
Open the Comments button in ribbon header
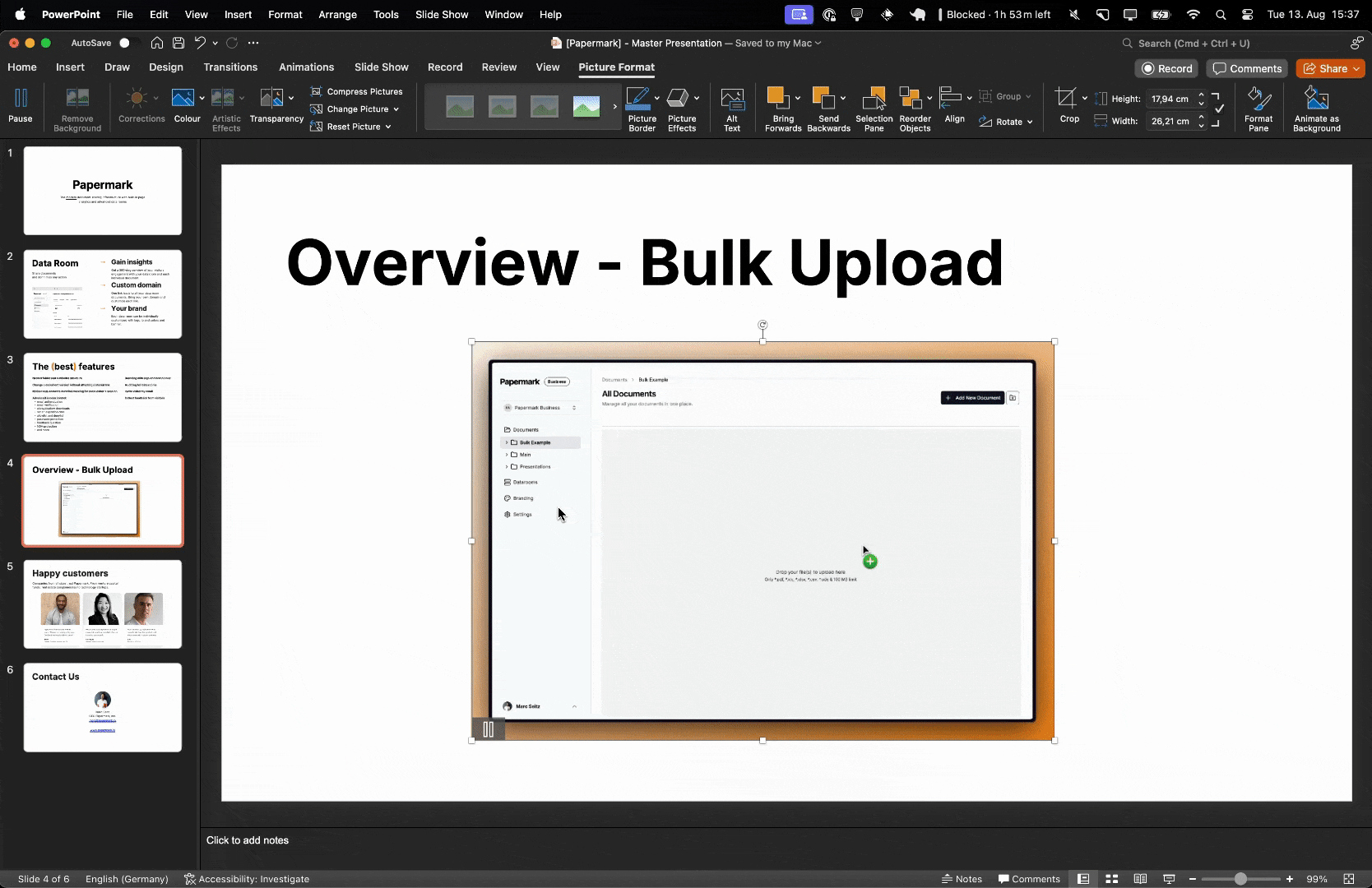[x=1247, y=68]
